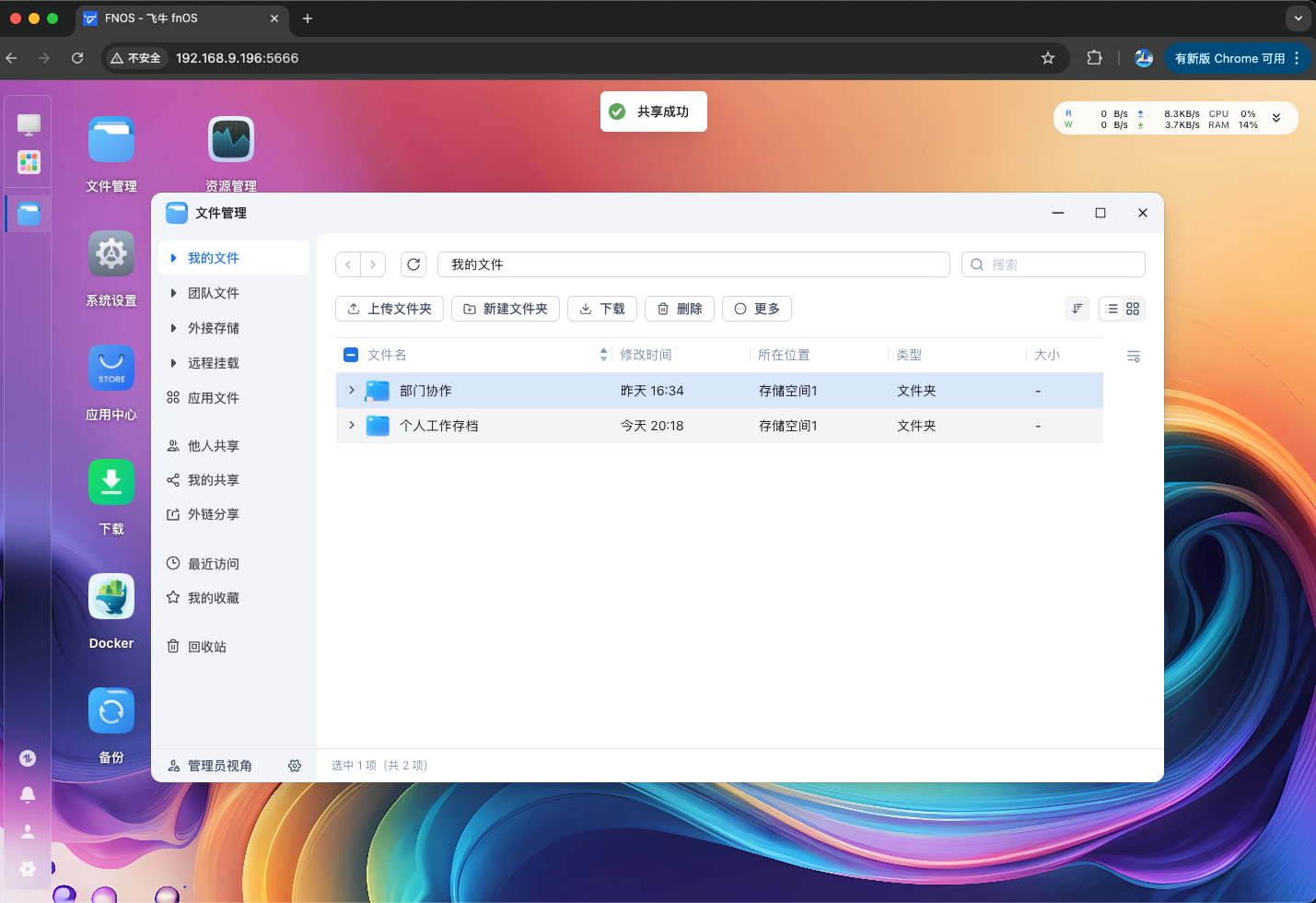Expand the 部门协作 folder row

[352, 391]
